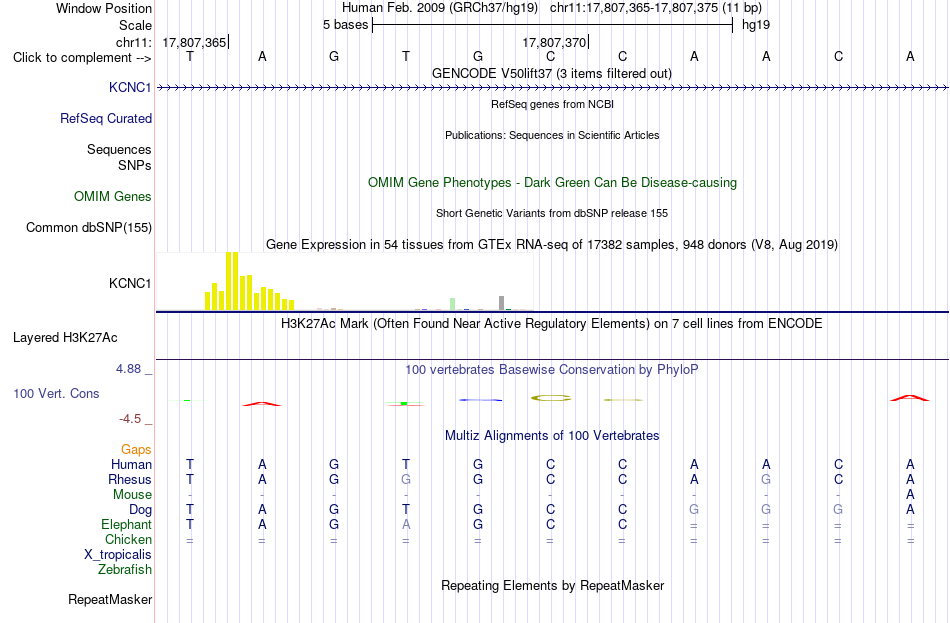
Task: Open the 100 Vert. Cons track label
Action: point(56,393)
